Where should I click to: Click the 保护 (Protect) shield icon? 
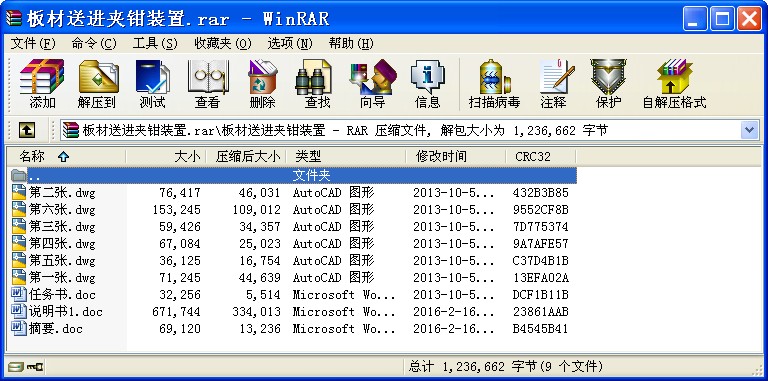pyautogui.click(x=608, y=77)
